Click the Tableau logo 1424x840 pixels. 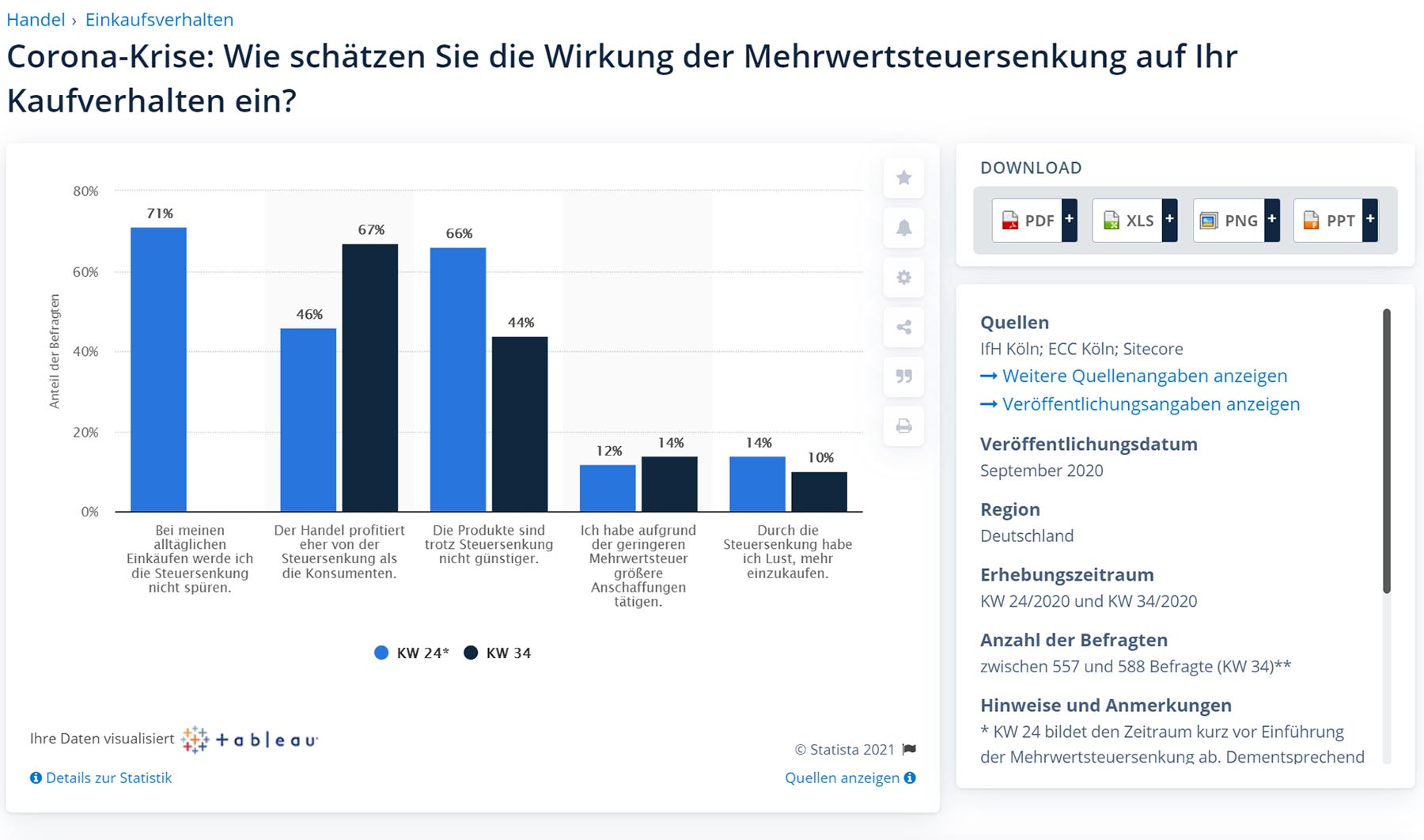click(249, 740)
